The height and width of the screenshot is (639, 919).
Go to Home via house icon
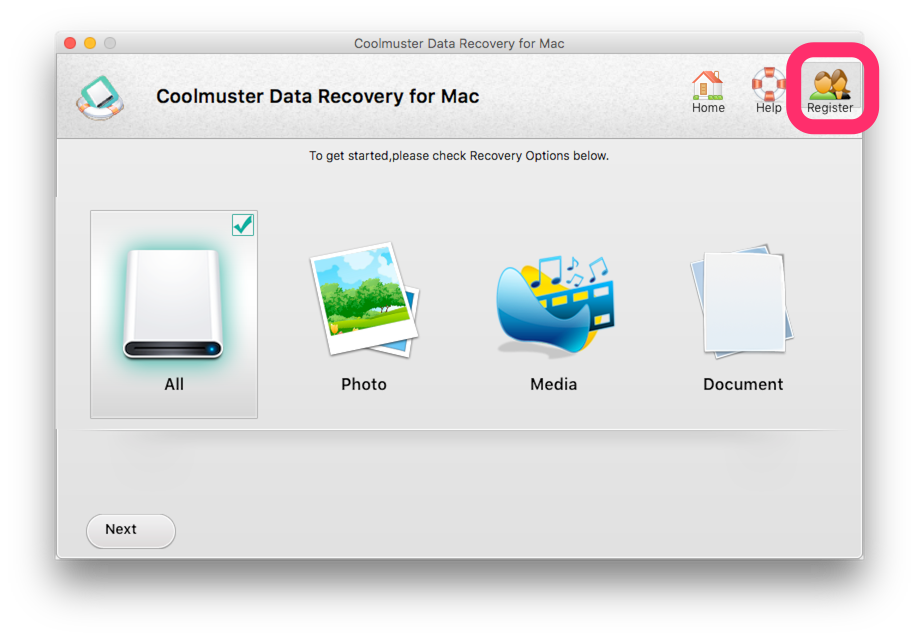tap(707, 84)
